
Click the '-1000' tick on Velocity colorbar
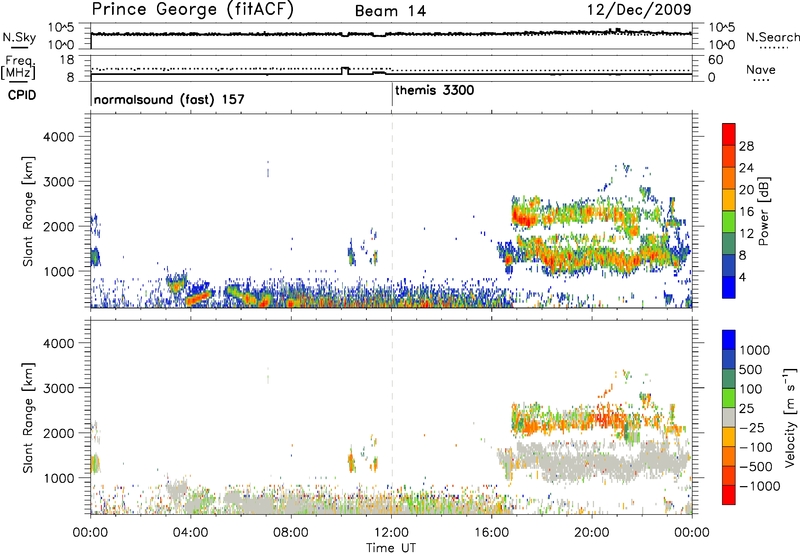point(759,486)
